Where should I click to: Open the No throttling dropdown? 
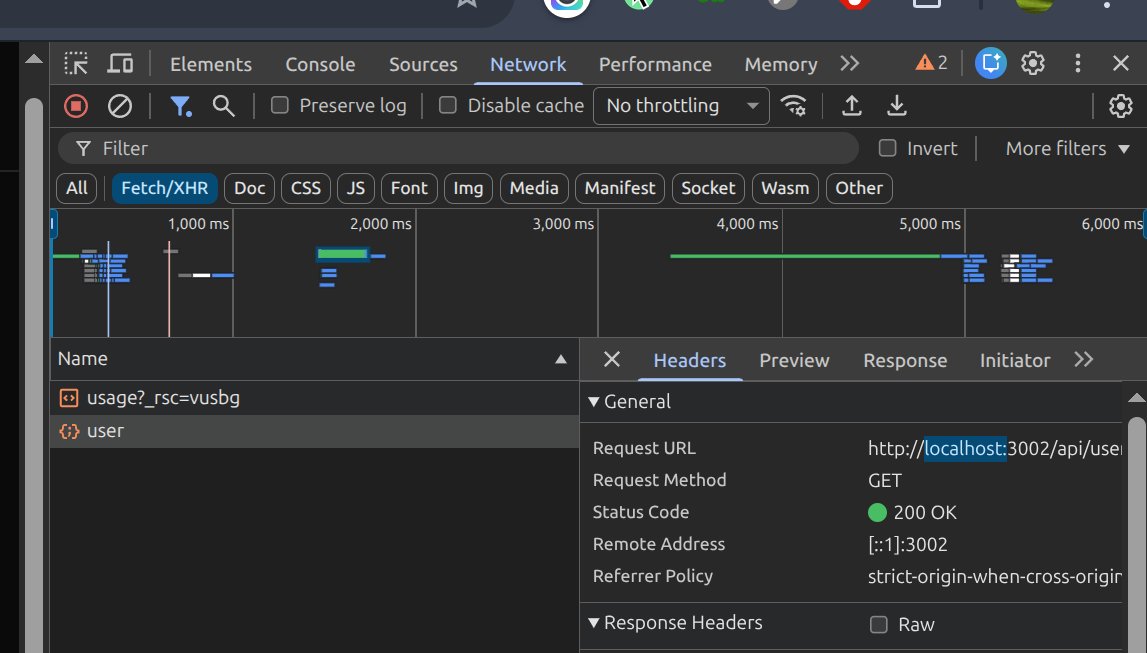(x=681, y=106)
